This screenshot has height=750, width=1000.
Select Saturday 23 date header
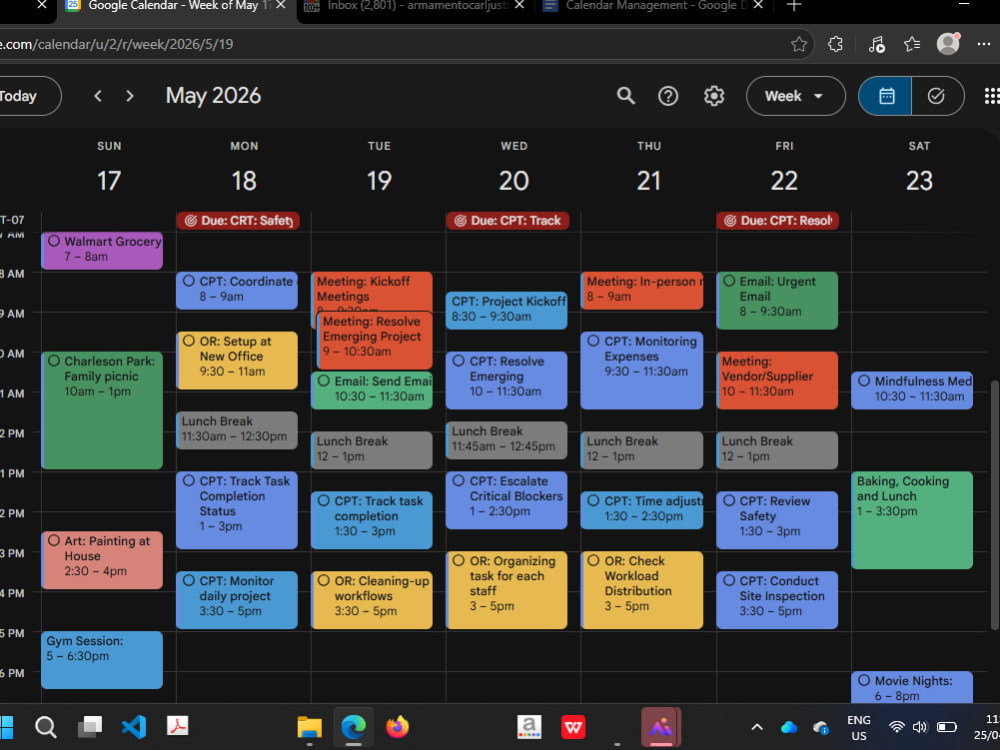tap(919, 180)
